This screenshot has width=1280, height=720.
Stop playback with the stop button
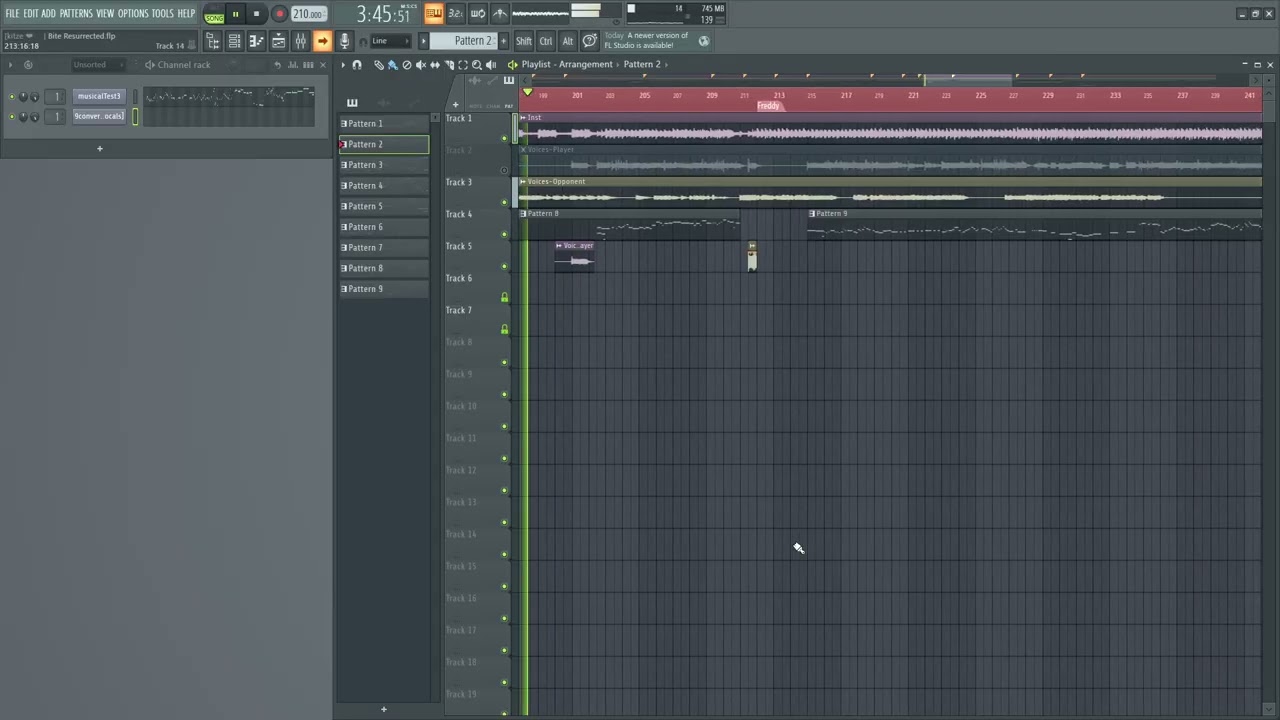(256, 14)
